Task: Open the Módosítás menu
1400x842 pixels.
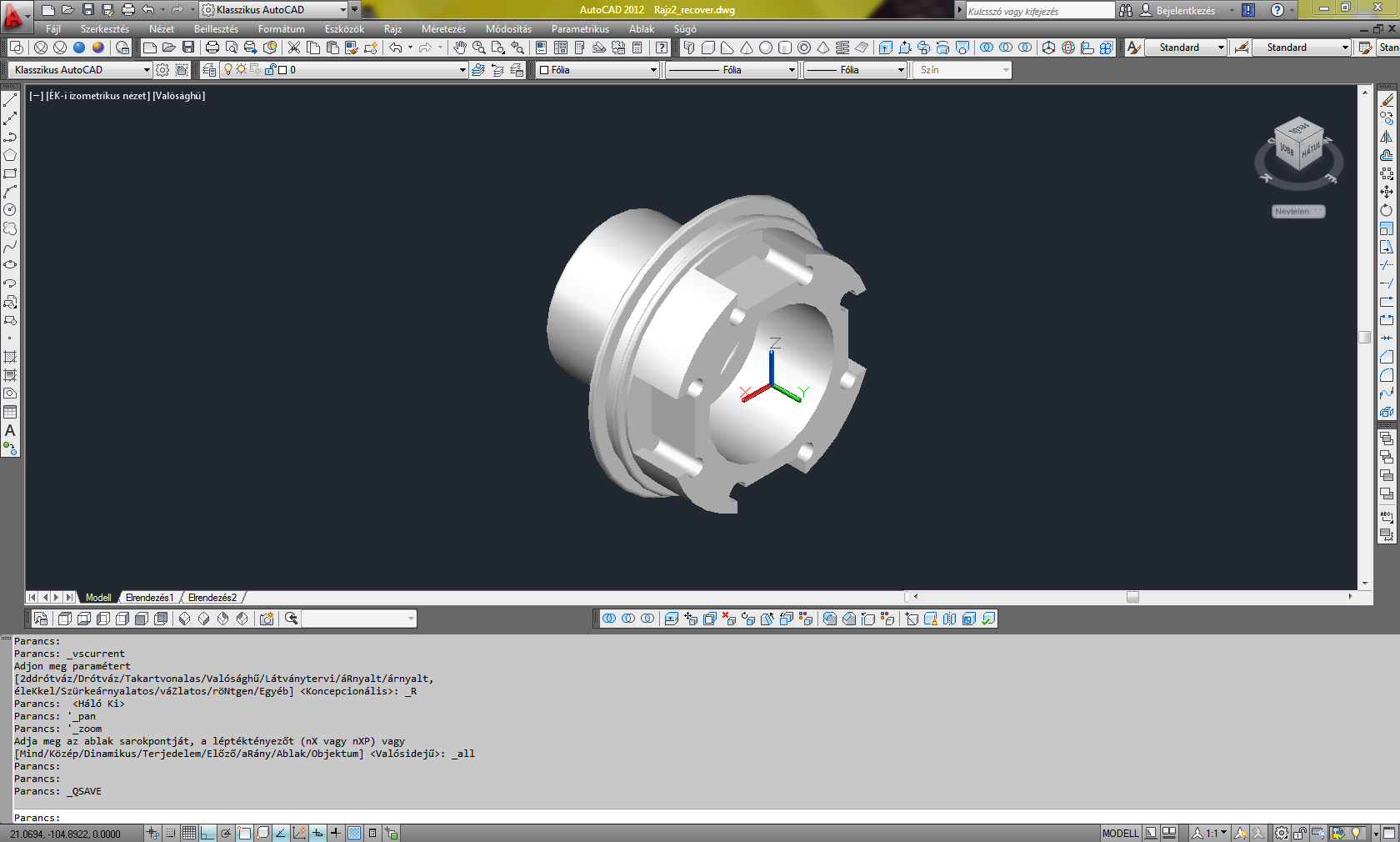Action: coord(508,29)
